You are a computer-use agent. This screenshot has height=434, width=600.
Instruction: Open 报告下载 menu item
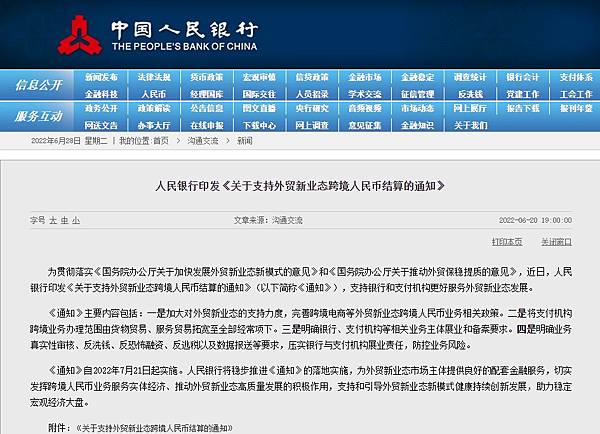523,109
